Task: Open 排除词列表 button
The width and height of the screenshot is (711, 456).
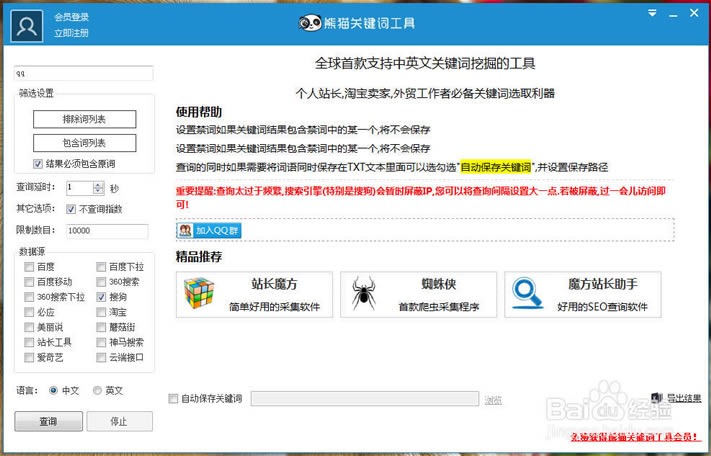Action: coord(84,119)
